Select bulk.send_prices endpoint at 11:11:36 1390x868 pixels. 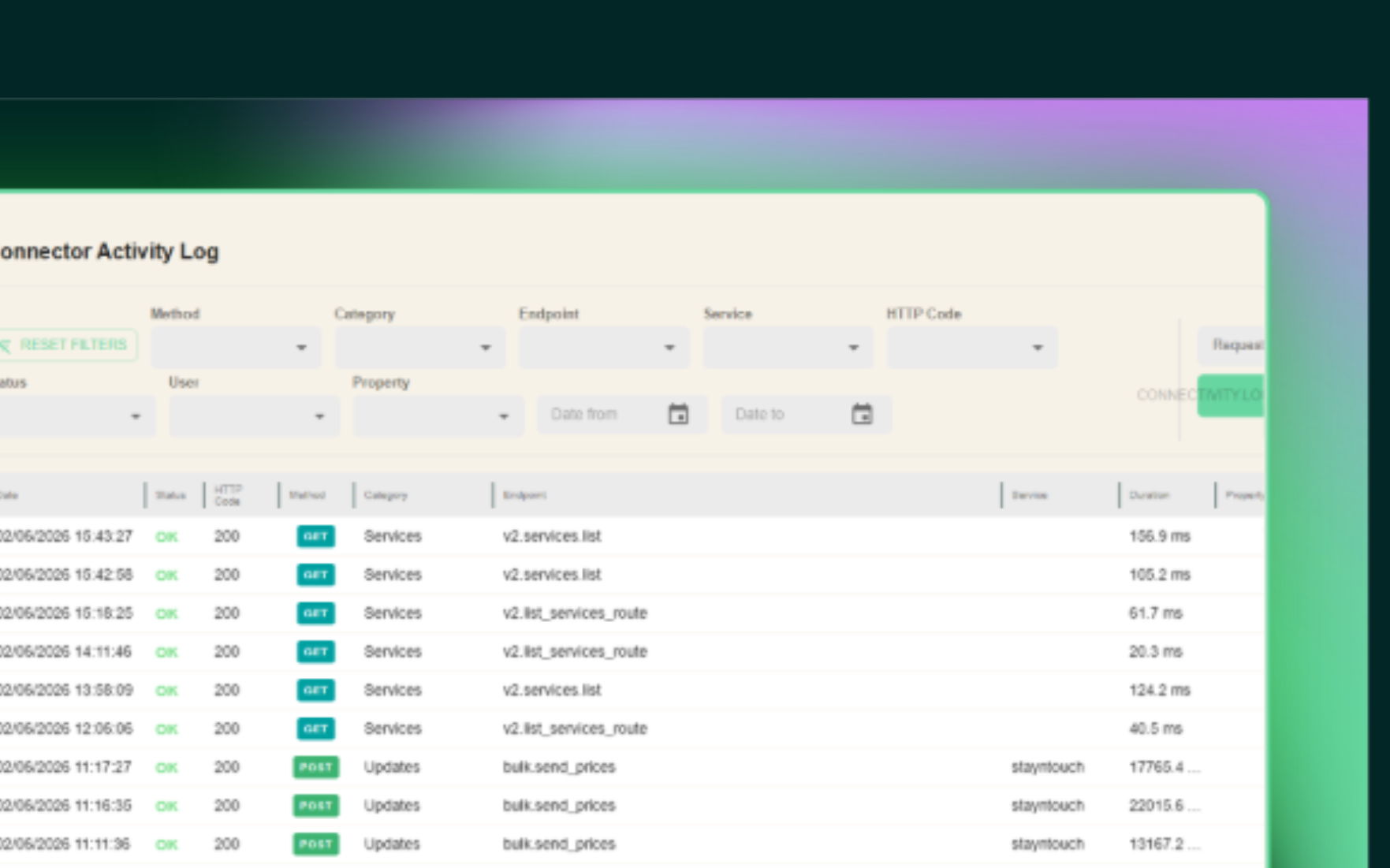[x=559, y=844]
